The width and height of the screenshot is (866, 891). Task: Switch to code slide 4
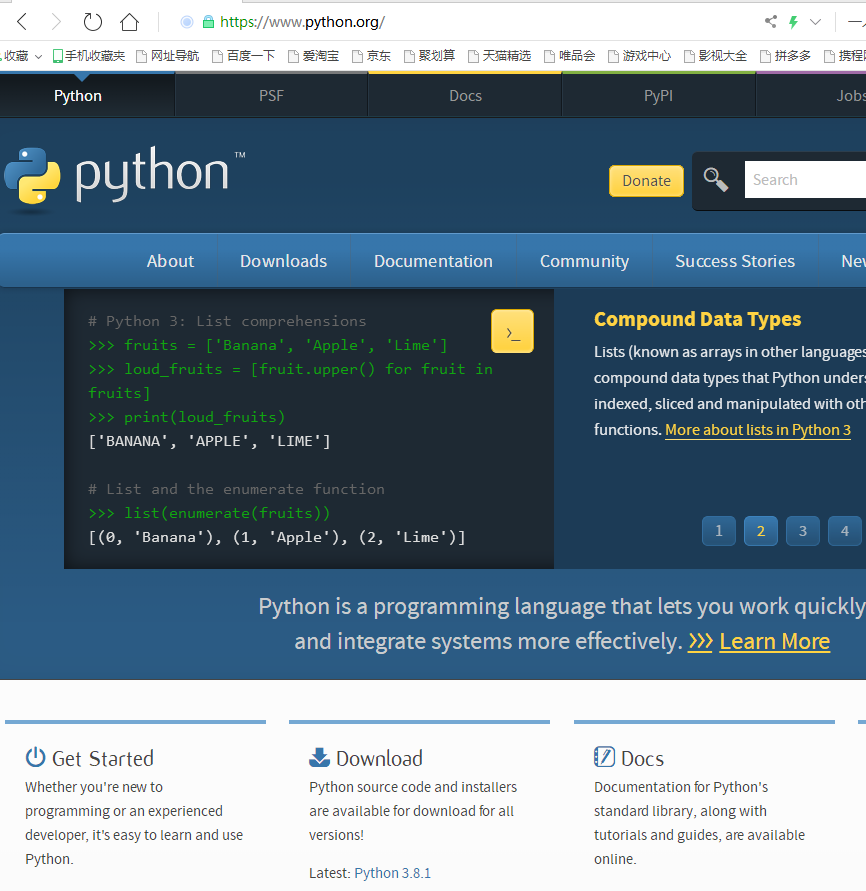coord(845,531)
